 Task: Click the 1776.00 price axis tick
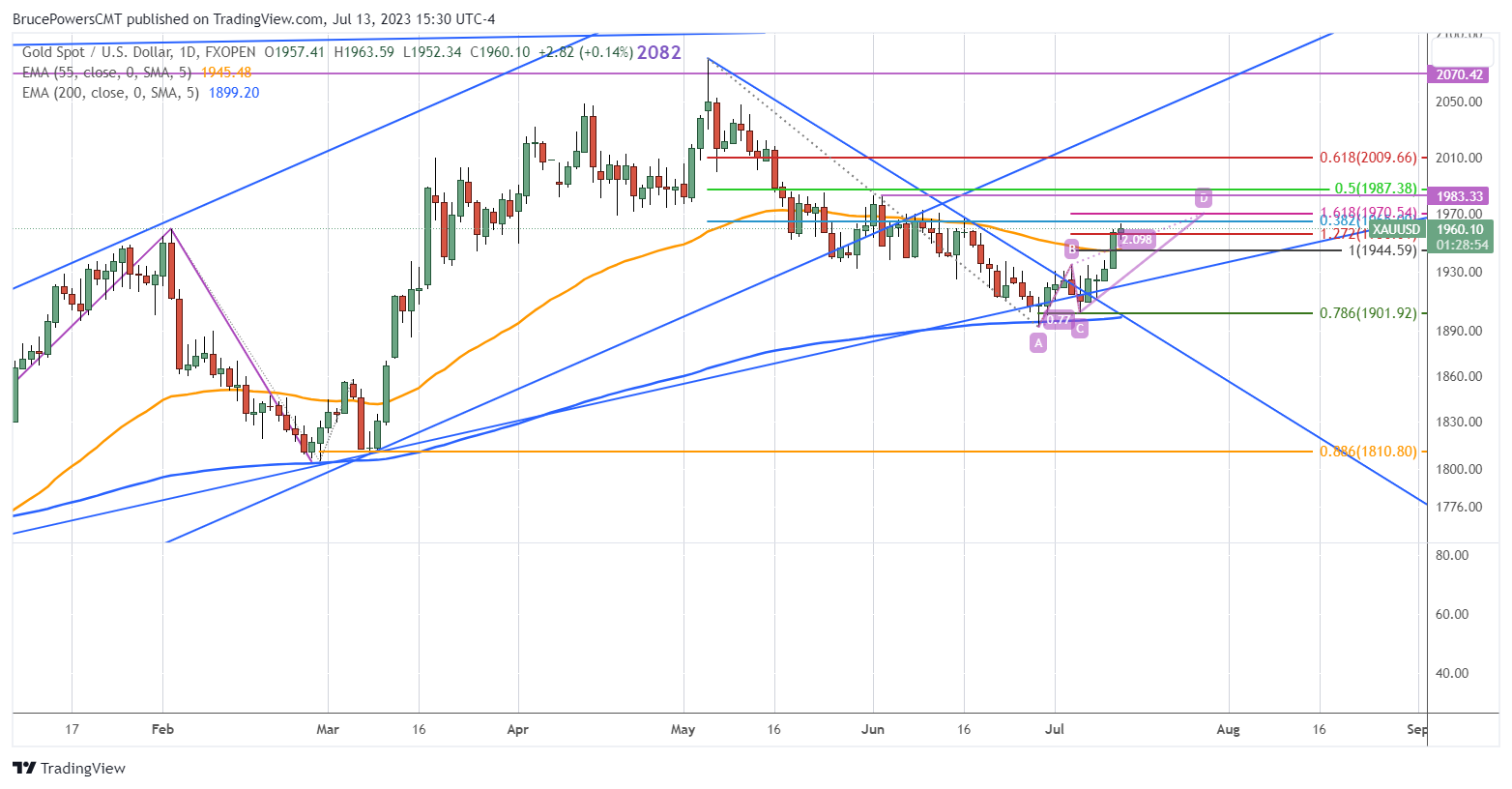[x=1459, y=507]
